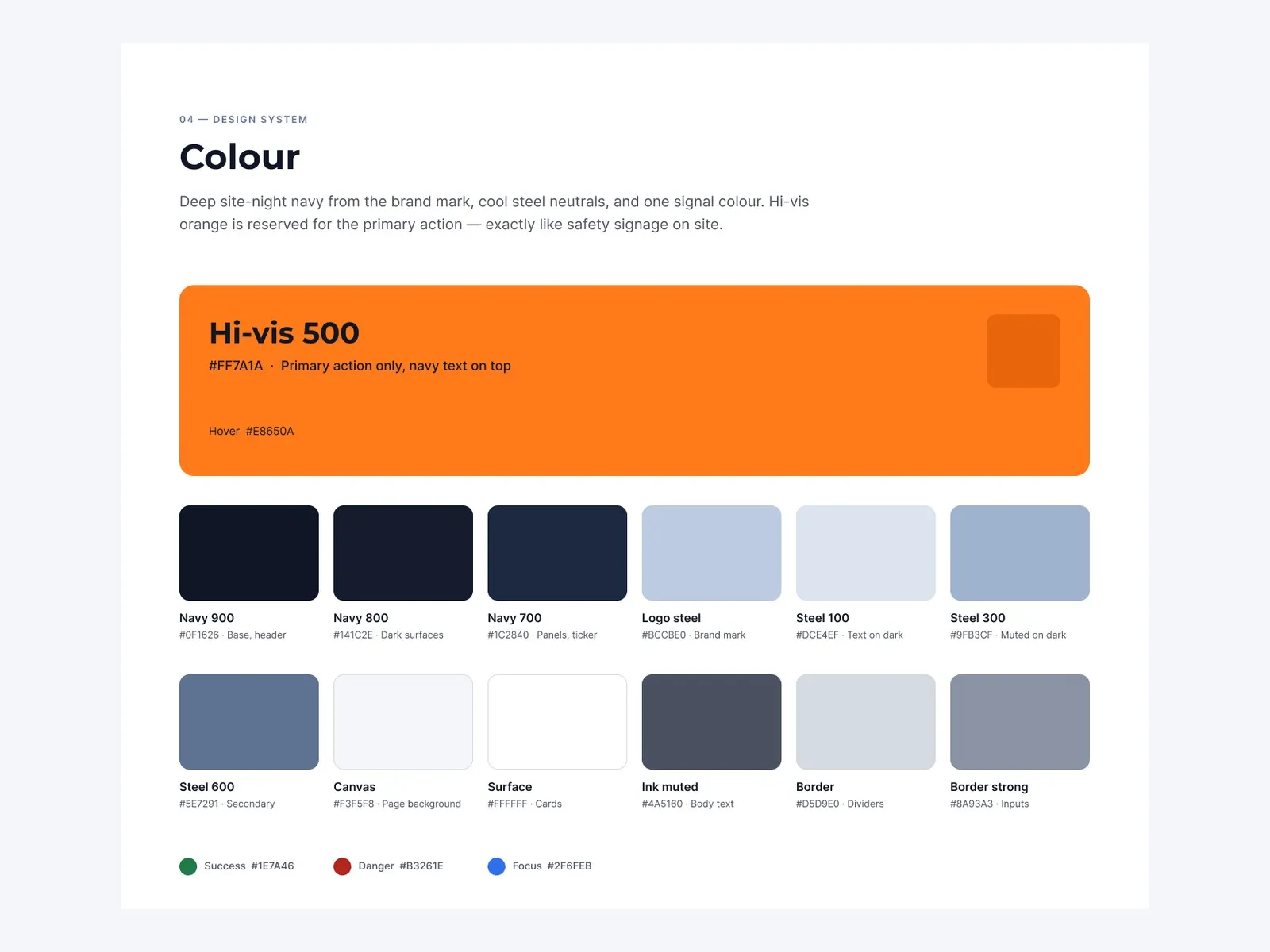Select the Border colour swatch
The image size is (1270, 952).
pyautogui.click(x=866, y=722)
